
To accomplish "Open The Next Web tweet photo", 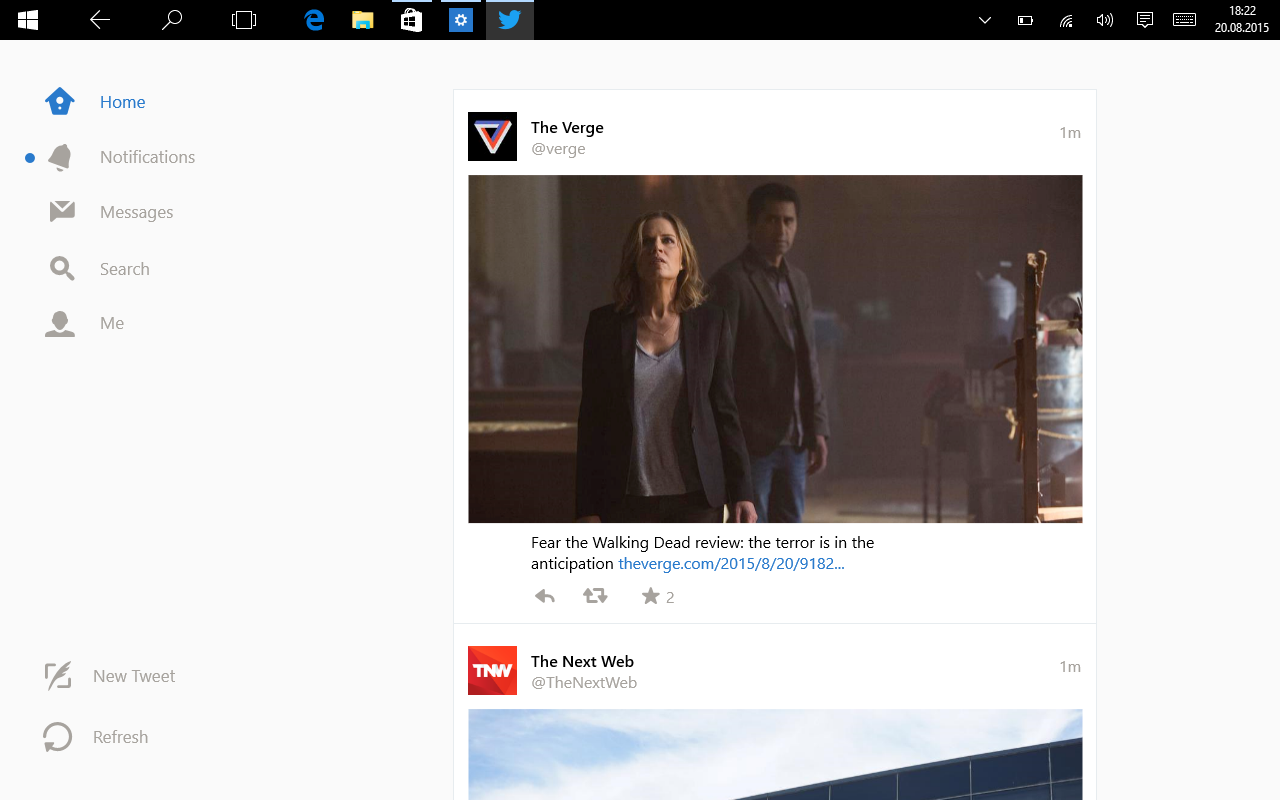I will [x=775, y=755].
